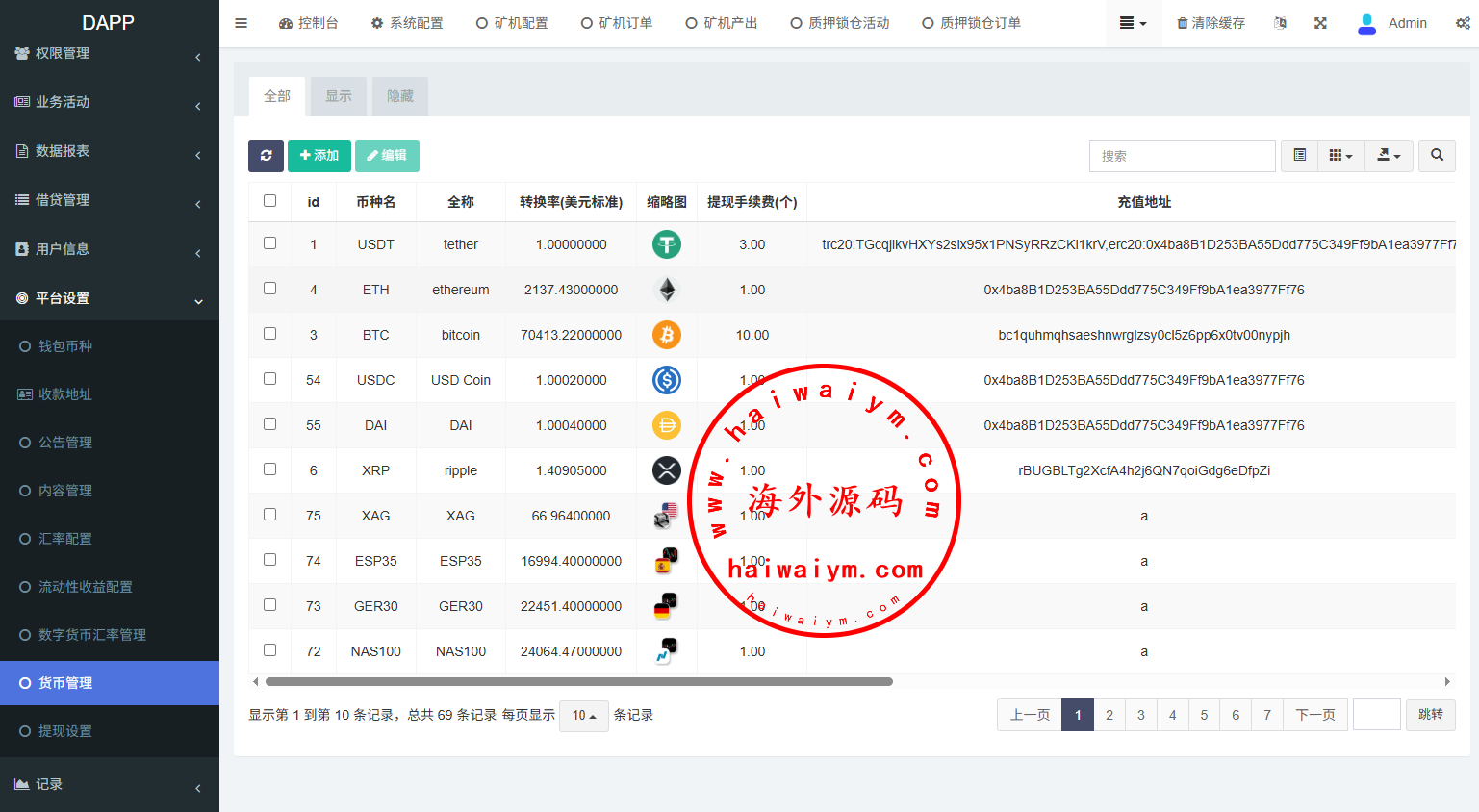
Task: Click the fullscreen expand icon in header
Action: point(1320,23)
